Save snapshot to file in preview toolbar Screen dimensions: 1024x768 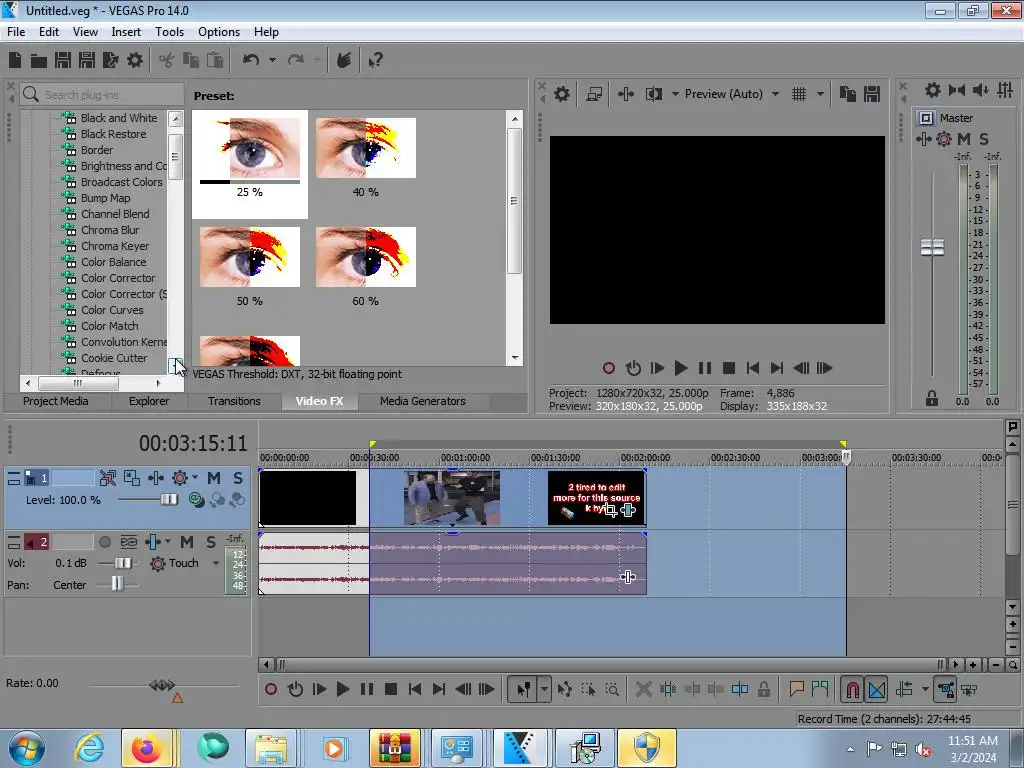[872, 94]
